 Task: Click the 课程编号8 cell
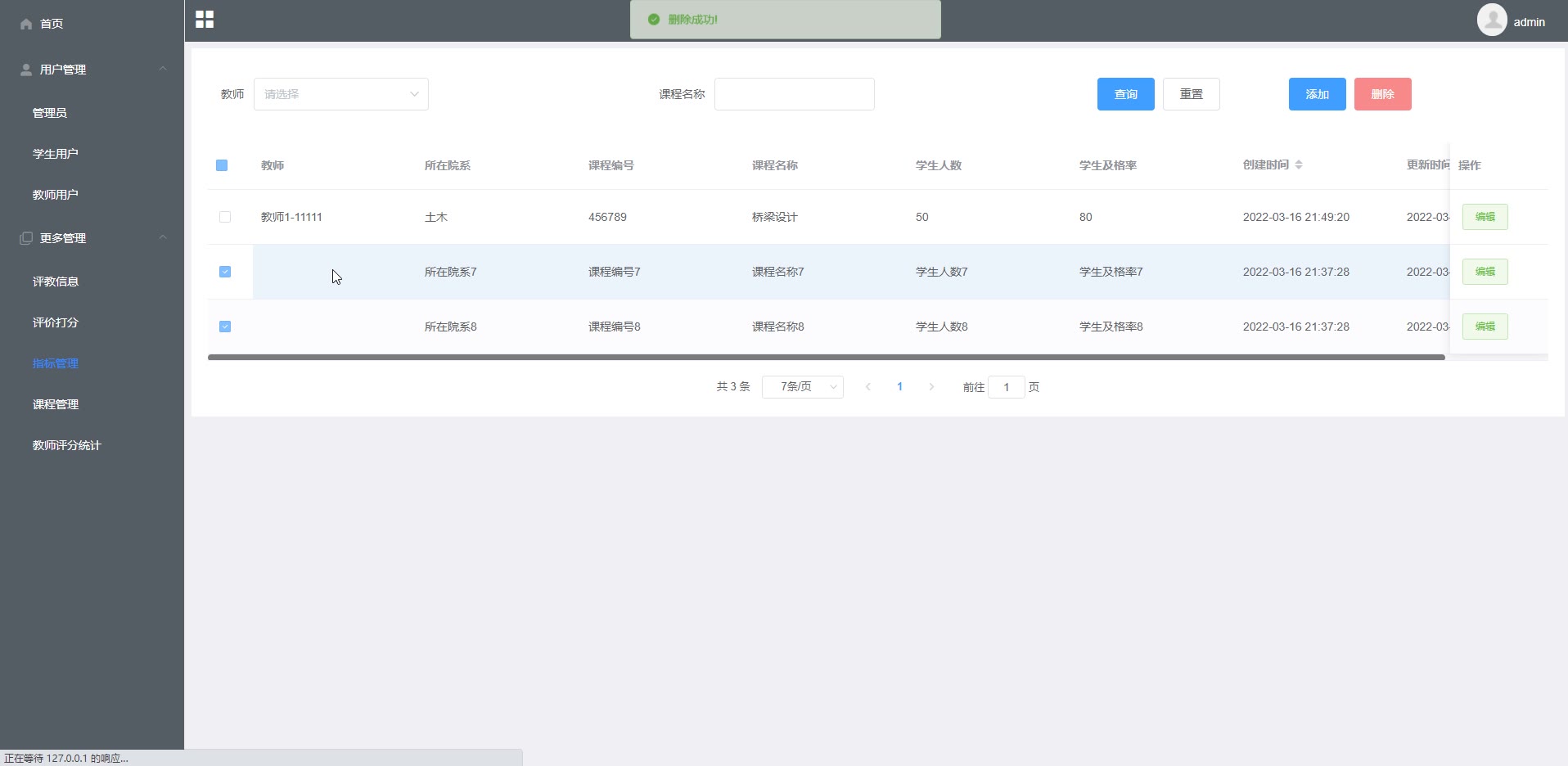(615, 327)
